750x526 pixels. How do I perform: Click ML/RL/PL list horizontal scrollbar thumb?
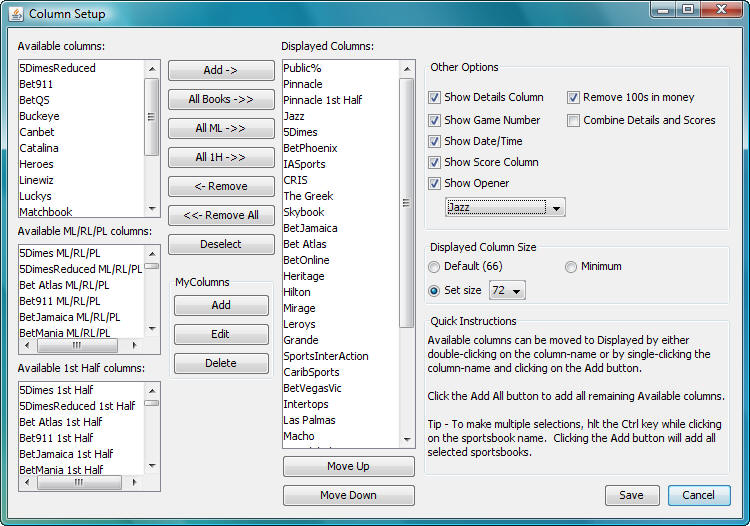[77, 345]
